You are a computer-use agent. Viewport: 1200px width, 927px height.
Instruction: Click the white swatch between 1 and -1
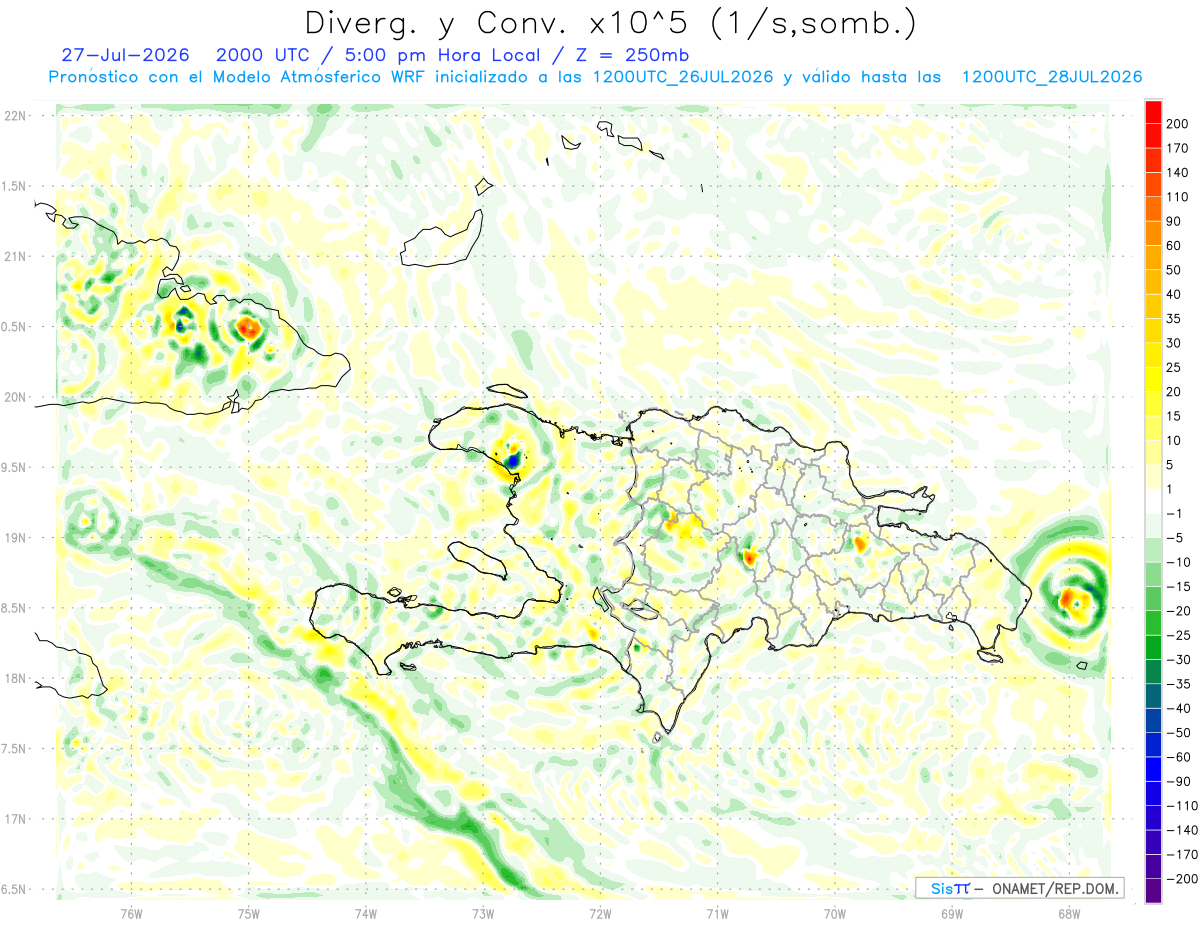point(1154,502)
